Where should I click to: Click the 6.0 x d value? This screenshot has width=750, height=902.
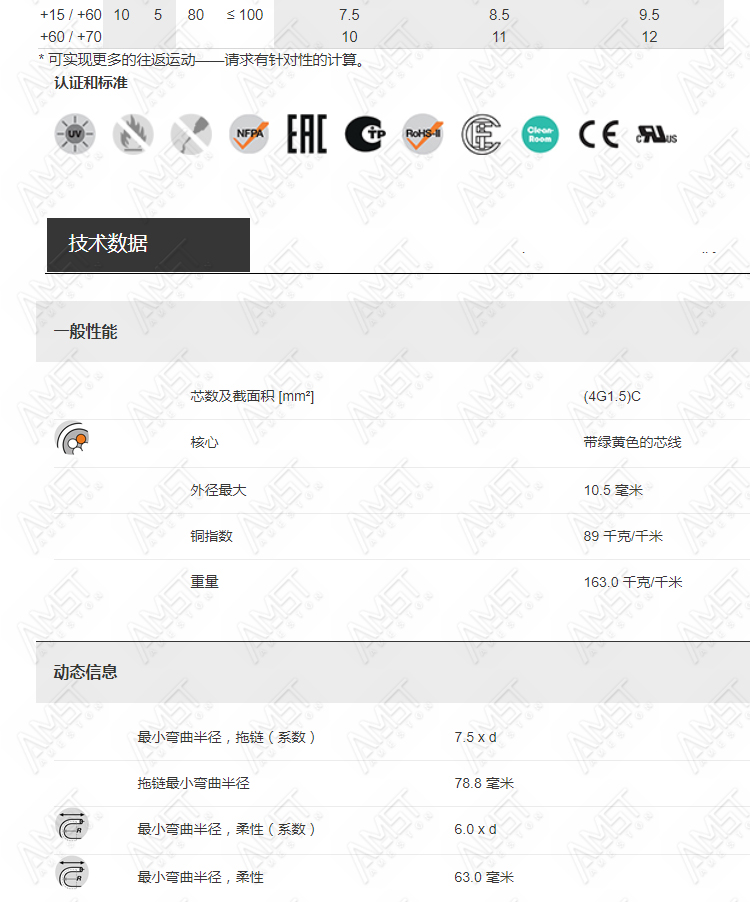coord(475,830)
